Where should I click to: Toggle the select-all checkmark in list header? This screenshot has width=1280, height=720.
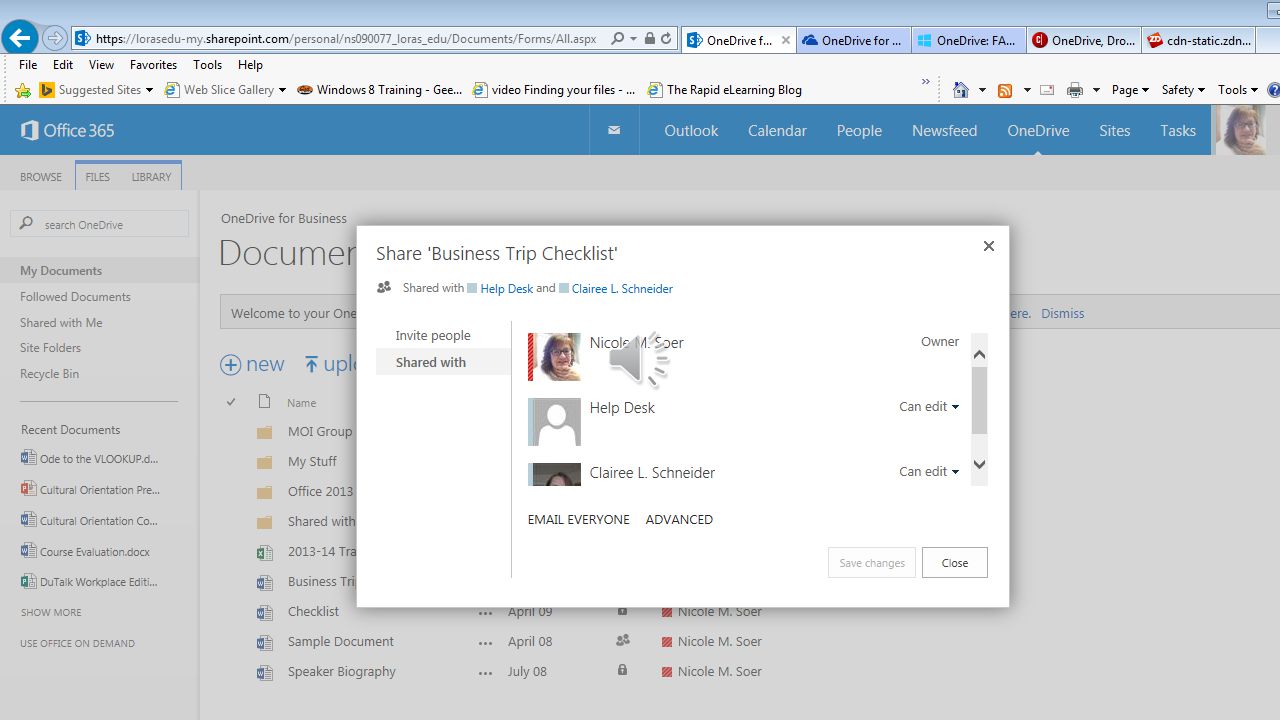click(231, 402)
